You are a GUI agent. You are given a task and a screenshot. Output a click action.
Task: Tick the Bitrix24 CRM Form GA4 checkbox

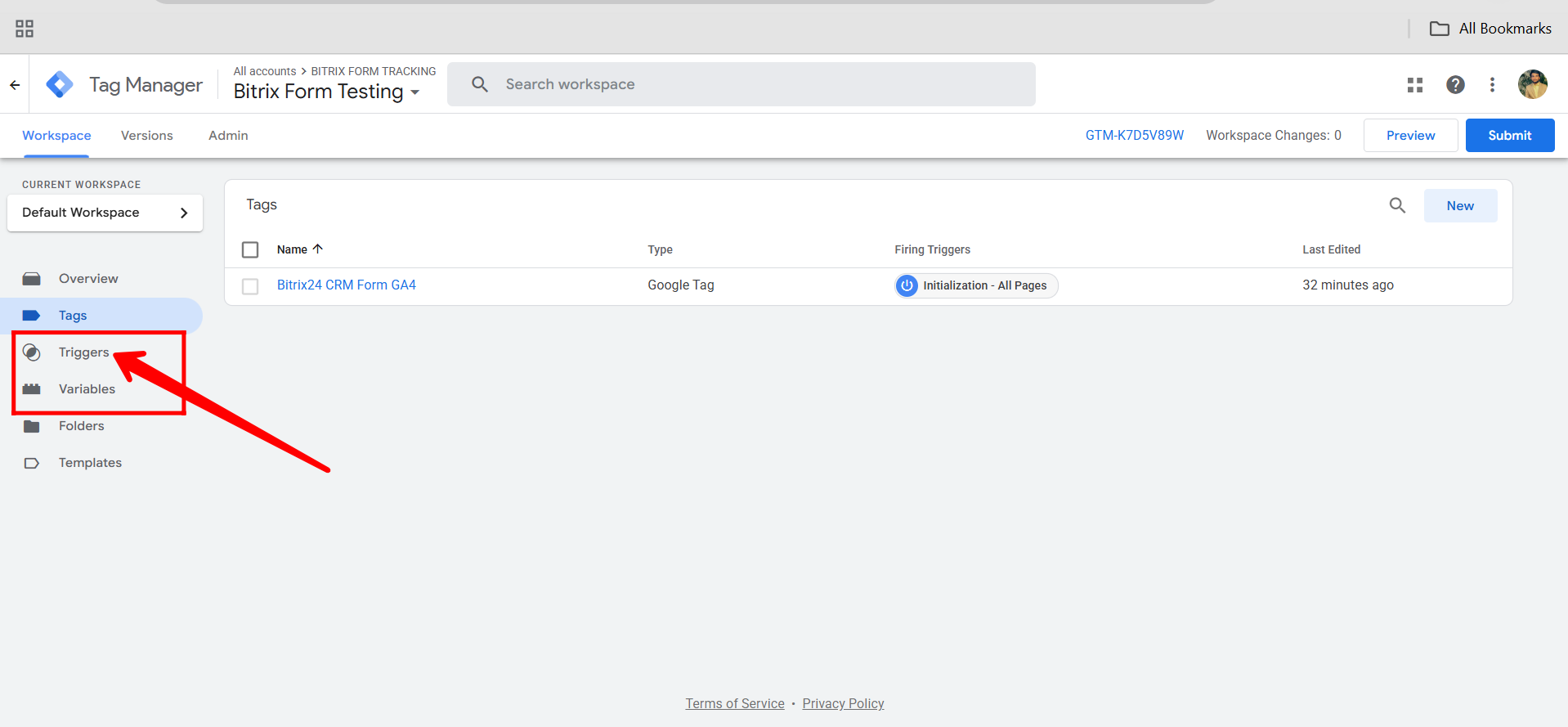tap(250, 286)
